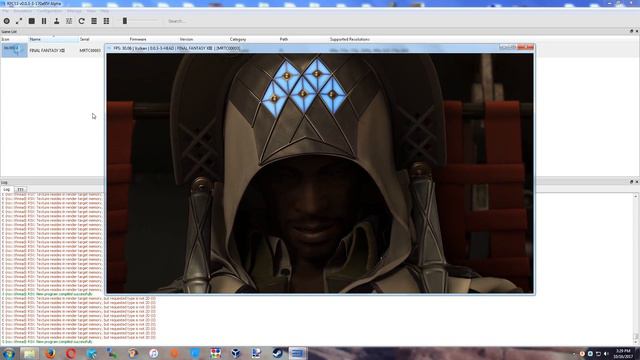Click the system clock in tray

point(623,354)
